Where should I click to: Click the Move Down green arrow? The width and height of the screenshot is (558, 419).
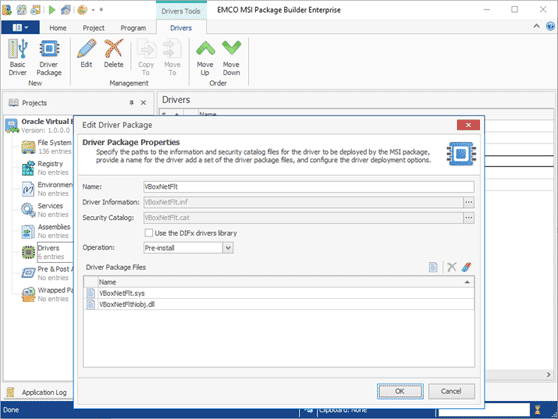point(231,48)
